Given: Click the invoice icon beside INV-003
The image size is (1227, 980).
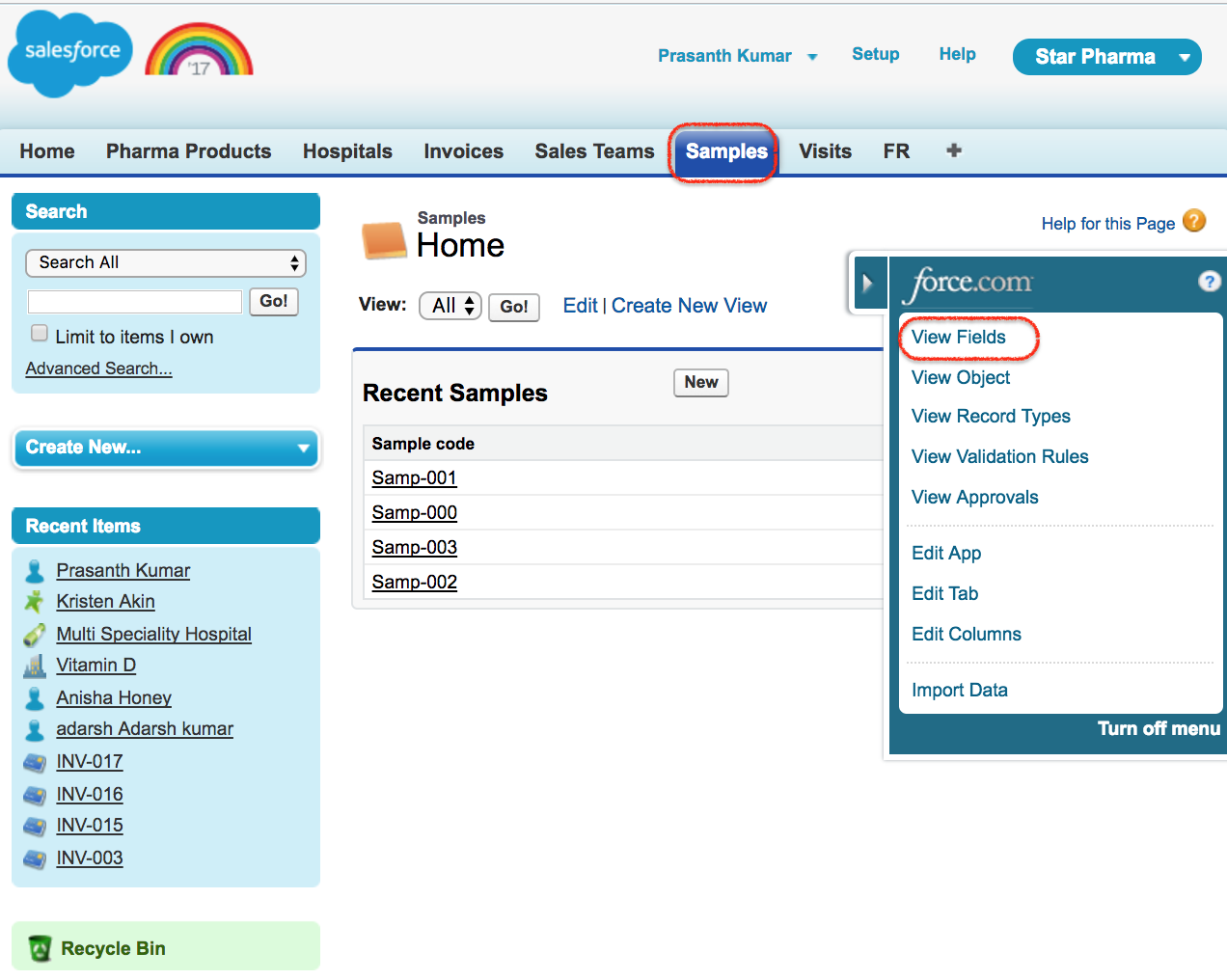Looking at the screenshot, I should [x=35, y=858].
